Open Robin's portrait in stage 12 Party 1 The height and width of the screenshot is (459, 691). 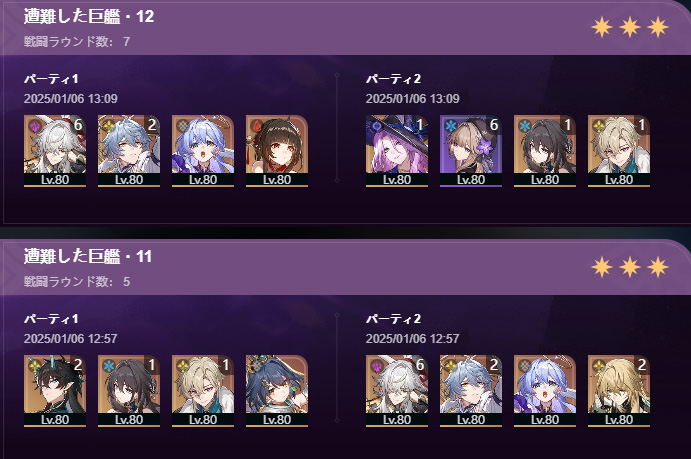coord(203,151)
